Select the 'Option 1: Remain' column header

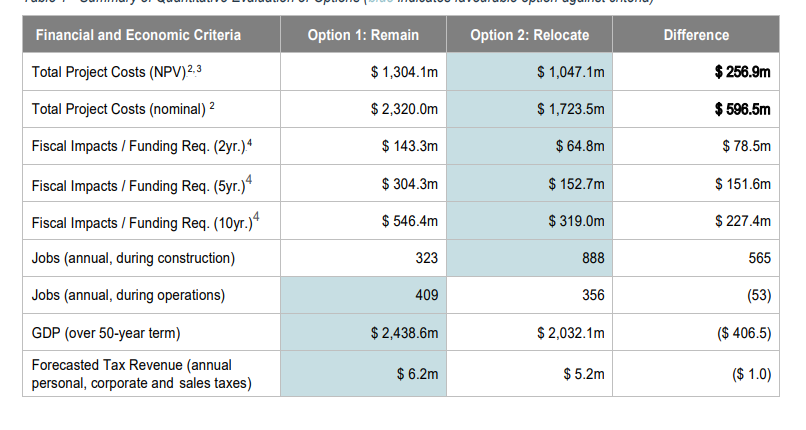coord(363,36)
